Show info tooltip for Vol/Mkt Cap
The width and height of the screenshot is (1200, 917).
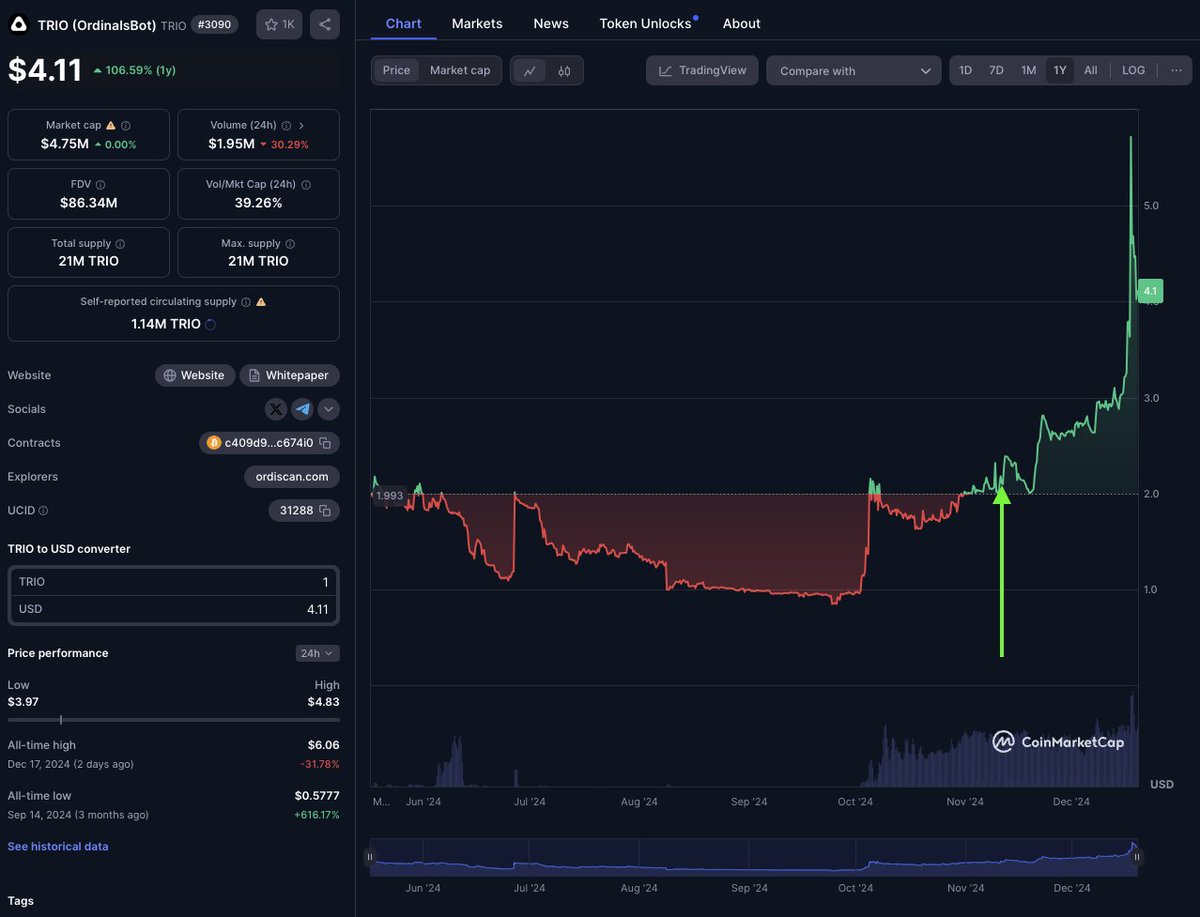pos(306,185)
